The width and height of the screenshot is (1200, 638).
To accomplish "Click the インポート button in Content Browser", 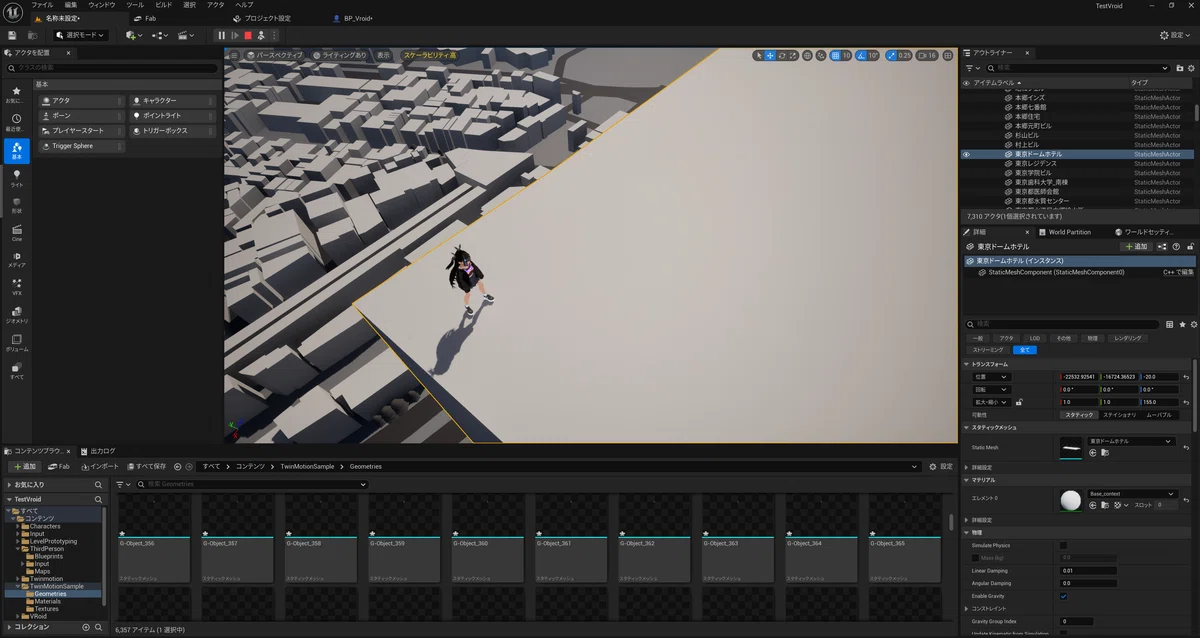I will pyautogui.click(x=100, y=466).
